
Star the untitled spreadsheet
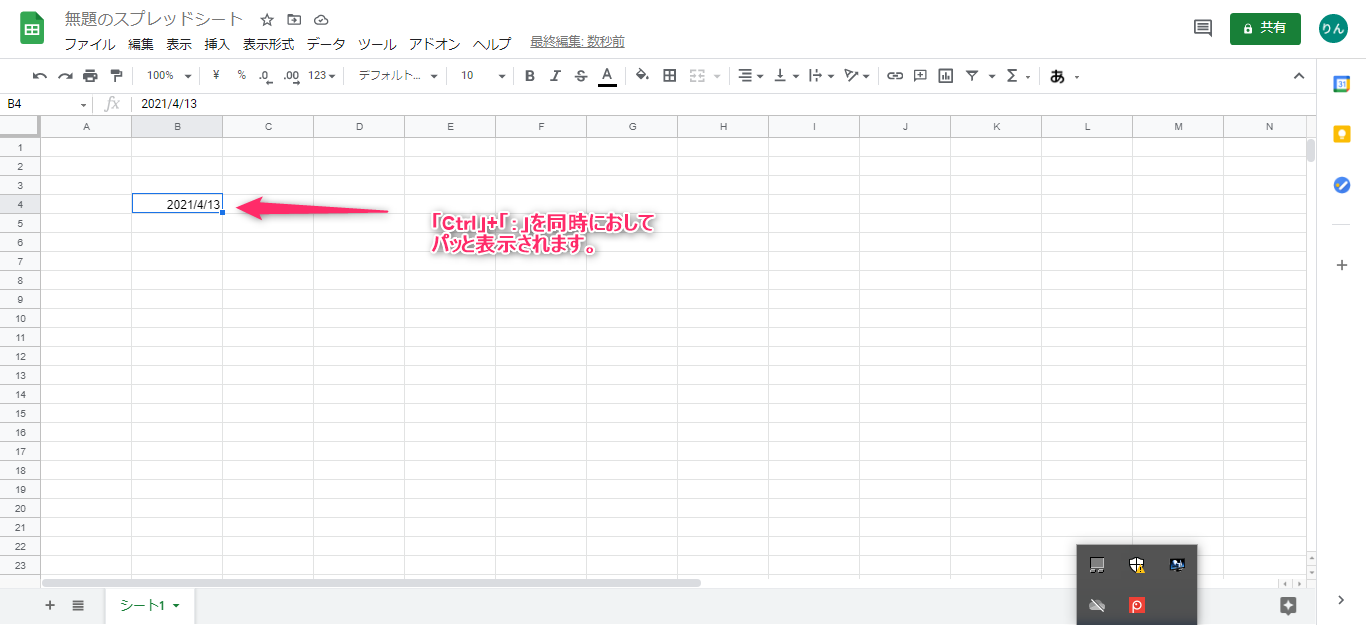[x=267, y=20]
